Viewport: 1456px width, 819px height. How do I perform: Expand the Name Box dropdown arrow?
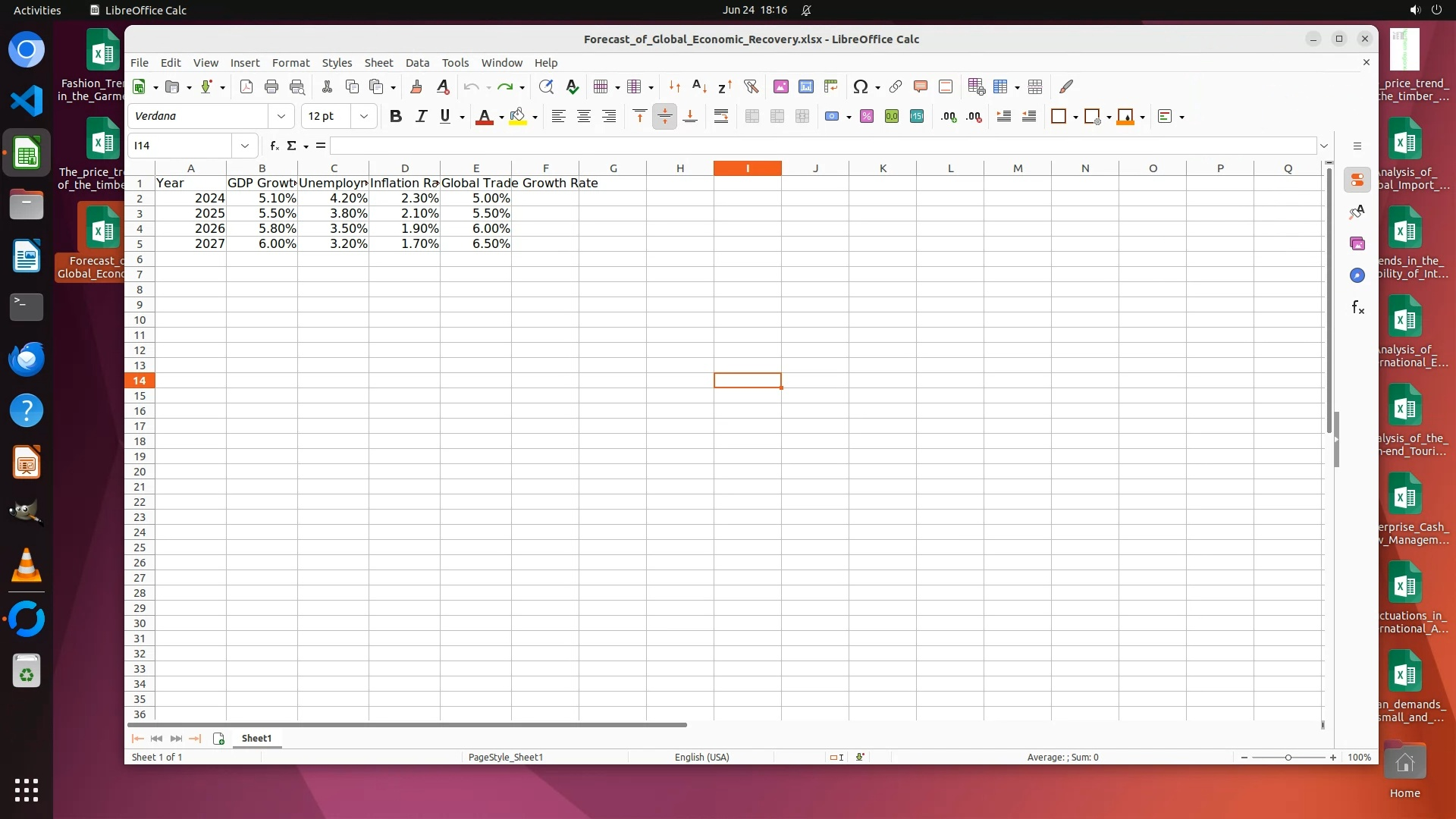[x=245, y=146]
